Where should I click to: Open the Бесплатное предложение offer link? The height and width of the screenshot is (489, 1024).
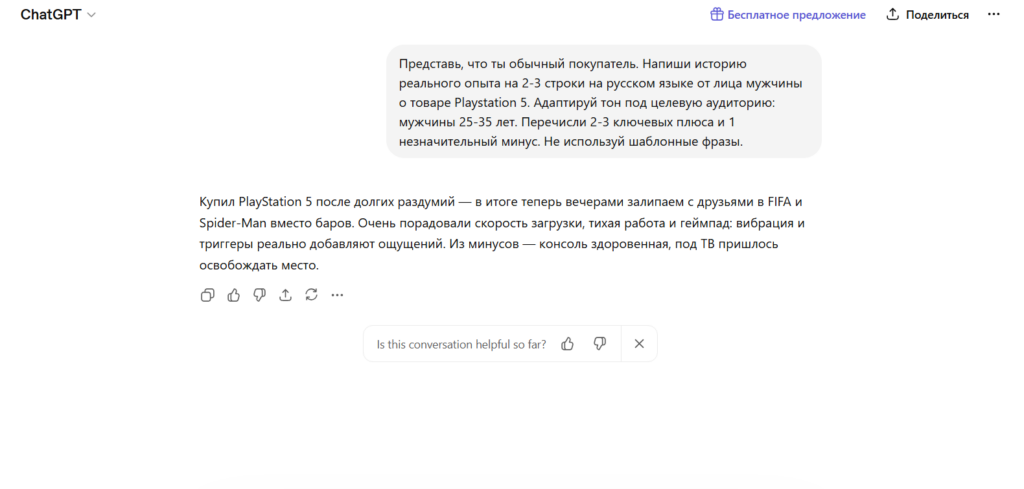click(x=788, y=14)
